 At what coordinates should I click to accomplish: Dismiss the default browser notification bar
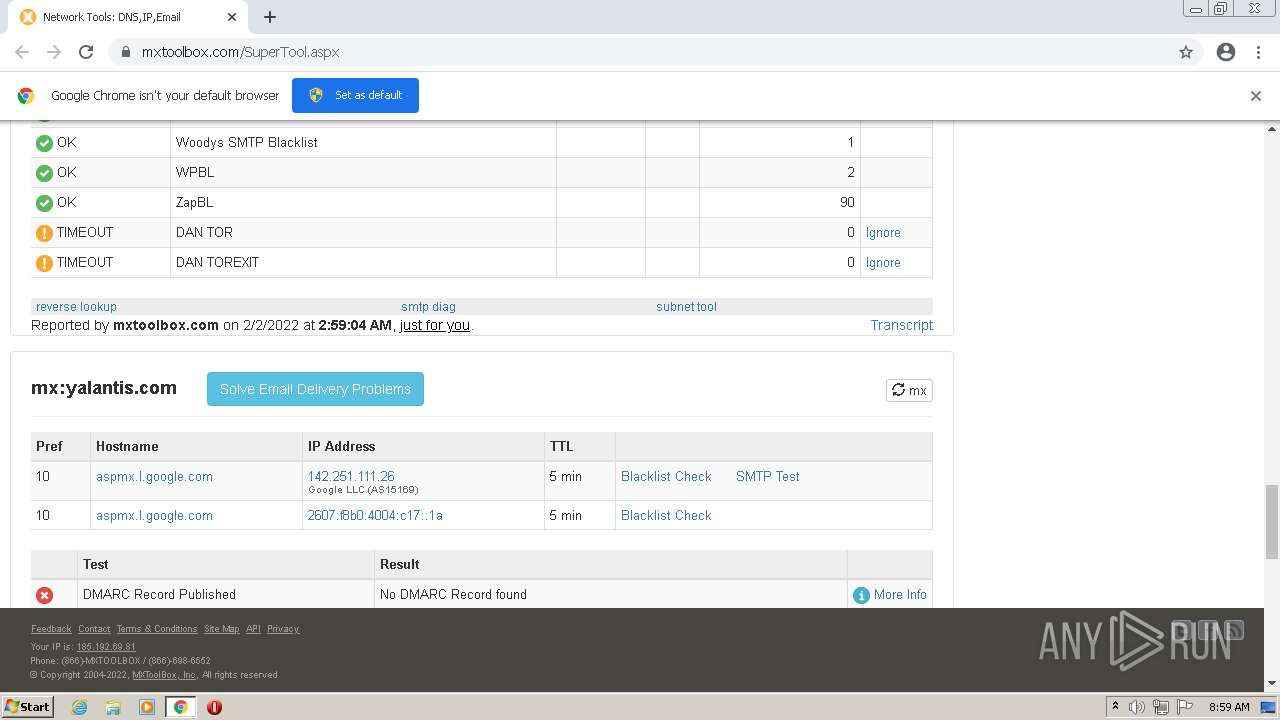pos(1256,96)
